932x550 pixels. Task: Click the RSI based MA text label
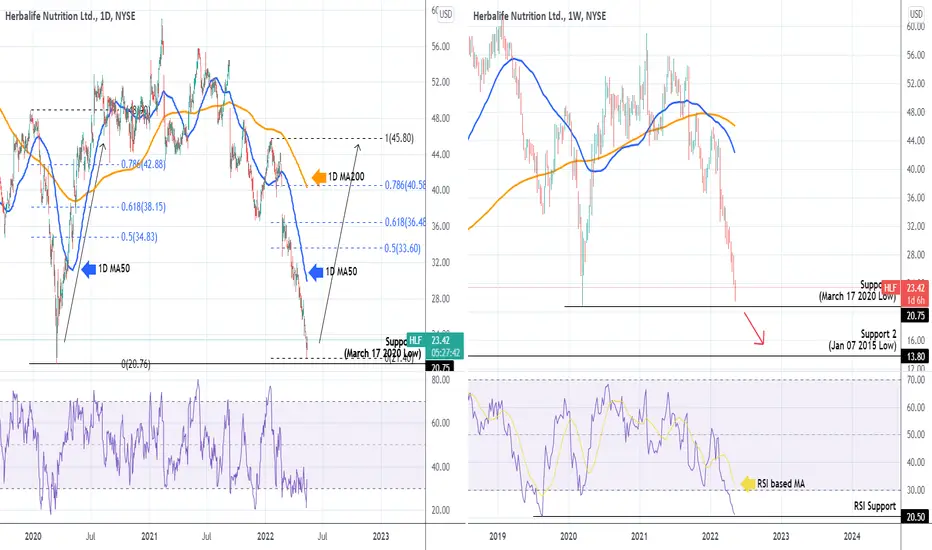[781, 484]
